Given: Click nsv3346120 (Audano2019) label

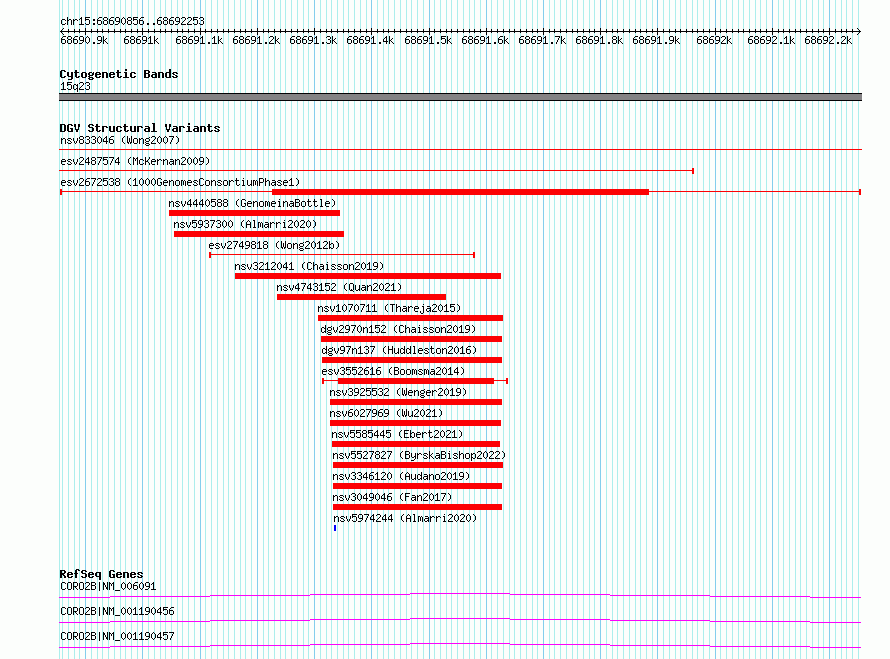Looking at the screenshot, I should click(401, 476).
